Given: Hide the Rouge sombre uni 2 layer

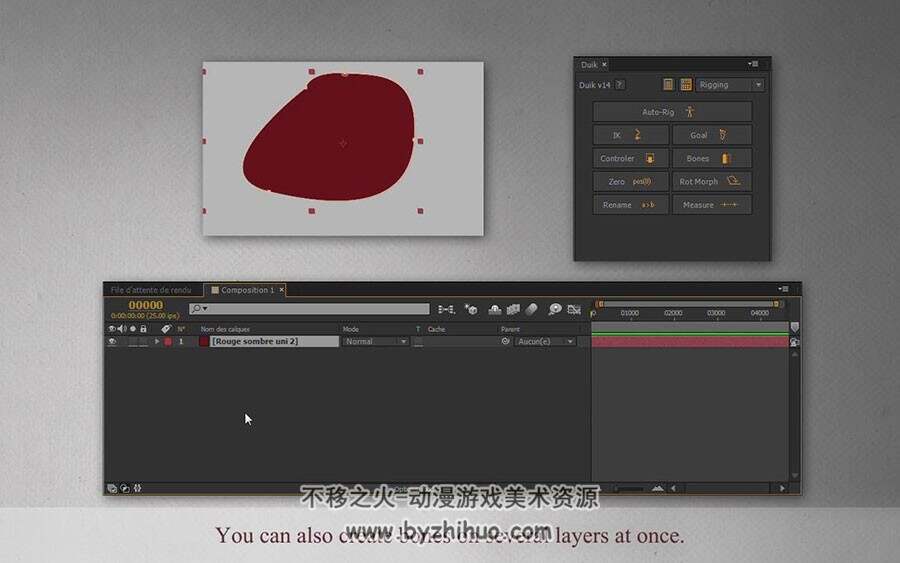Looking at the screenshot, I should [x=112, y=341].
